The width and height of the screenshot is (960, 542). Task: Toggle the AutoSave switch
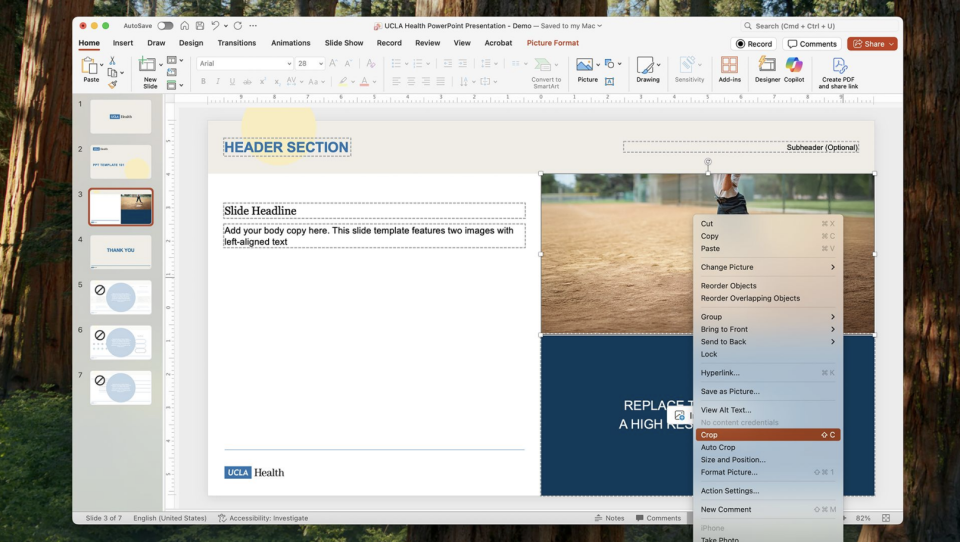click(x=165, y=26)
